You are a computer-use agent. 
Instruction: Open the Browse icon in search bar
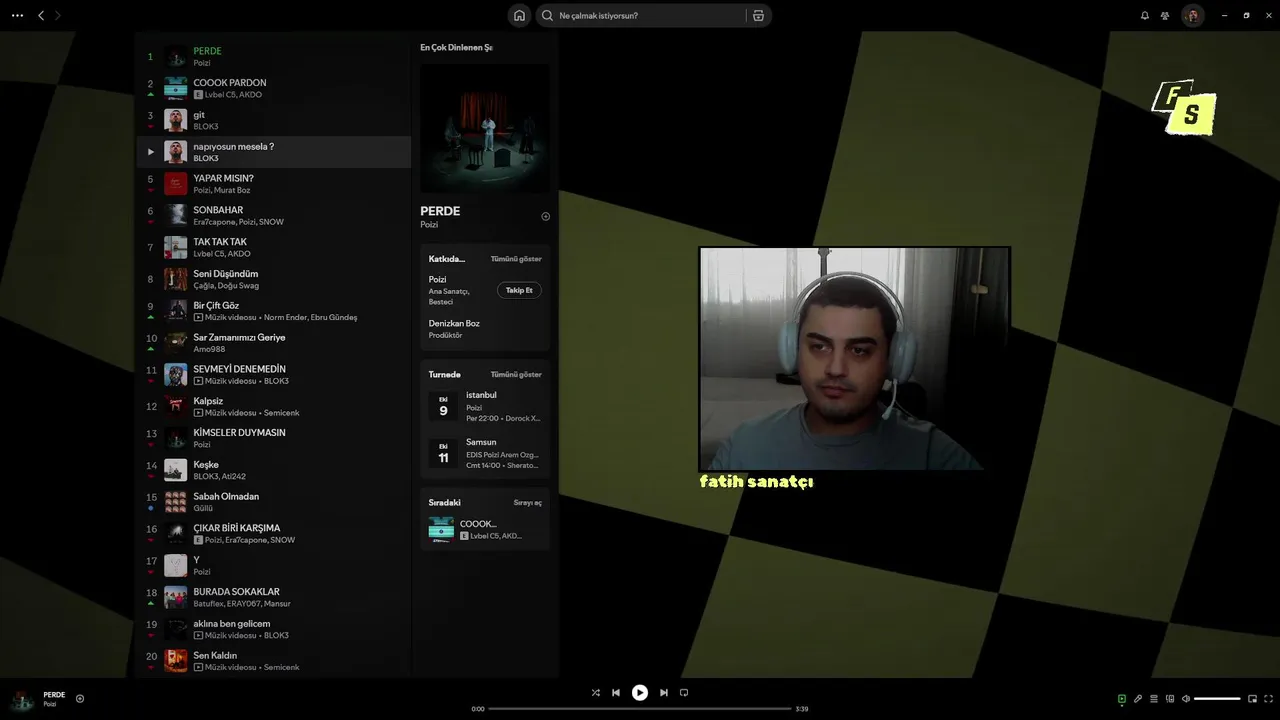tap(758, 15)
